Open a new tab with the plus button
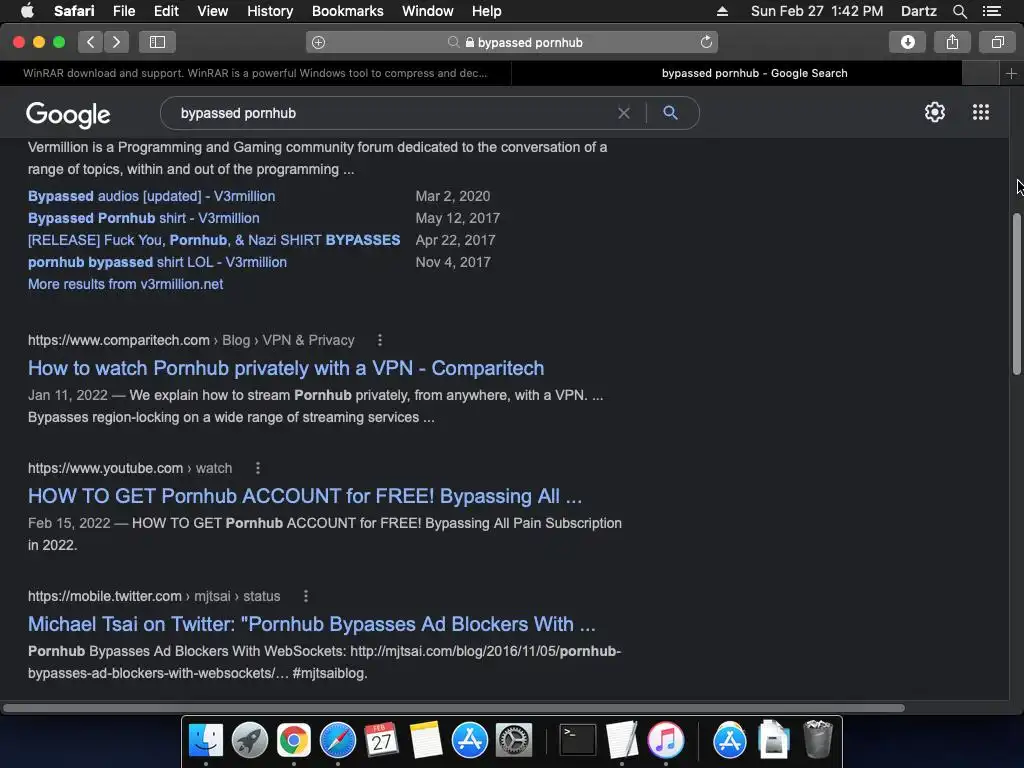Viewport: 1024px width, 768px height. [1011, 73]
